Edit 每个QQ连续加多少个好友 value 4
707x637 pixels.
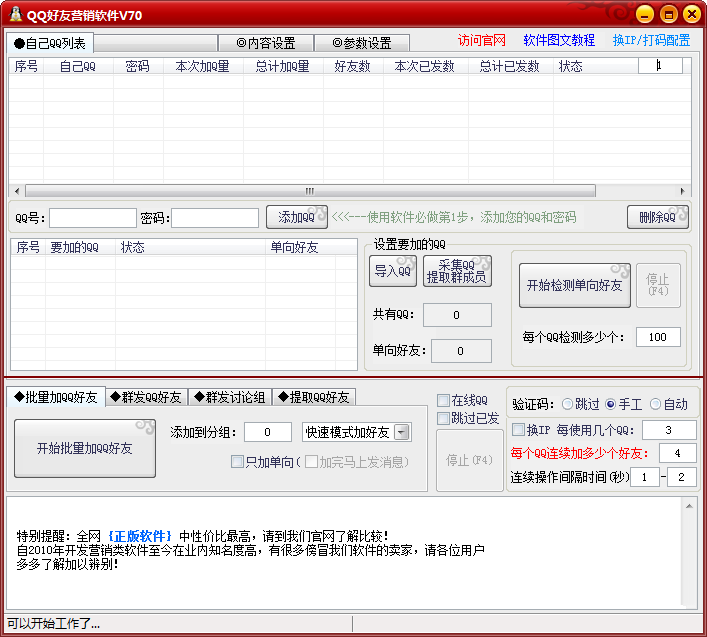pos(677,453)
